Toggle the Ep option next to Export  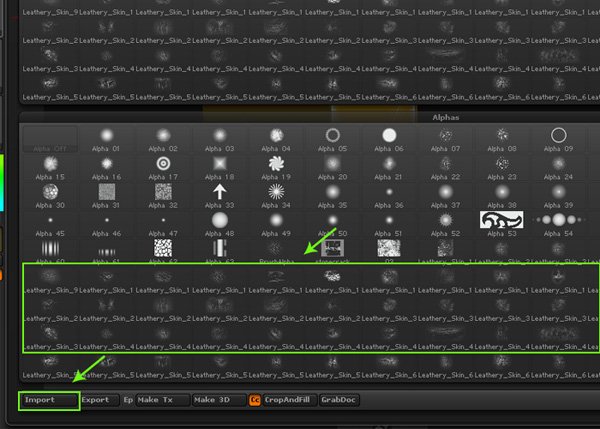coord(128,400)
